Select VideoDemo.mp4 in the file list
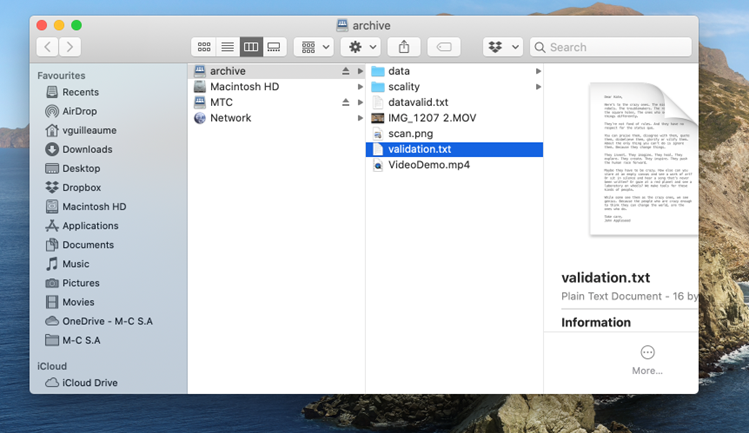Screen dimensions: 749x433 [x=427, y=165]
